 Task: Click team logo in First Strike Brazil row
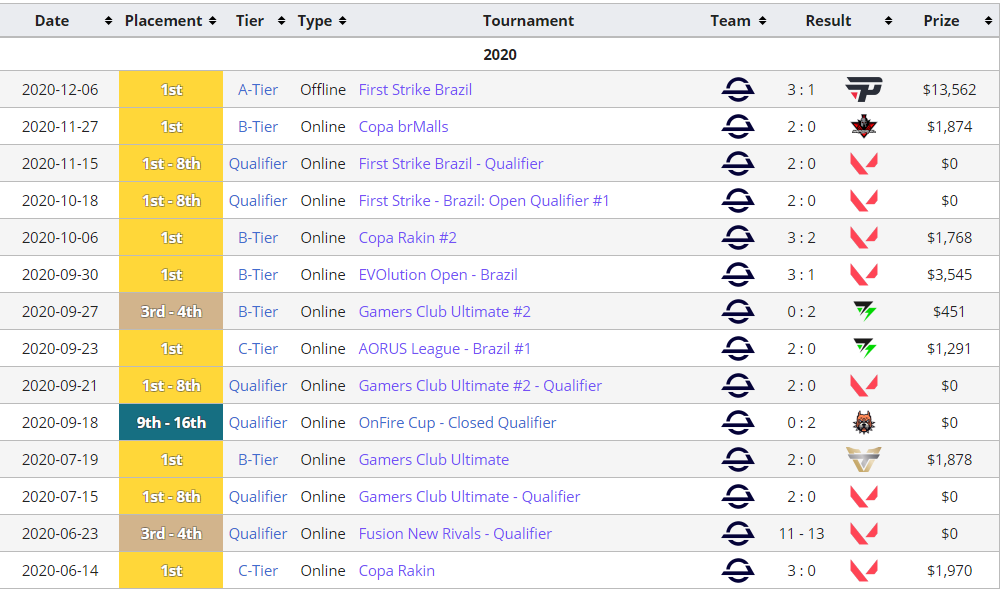click(738, 89)
